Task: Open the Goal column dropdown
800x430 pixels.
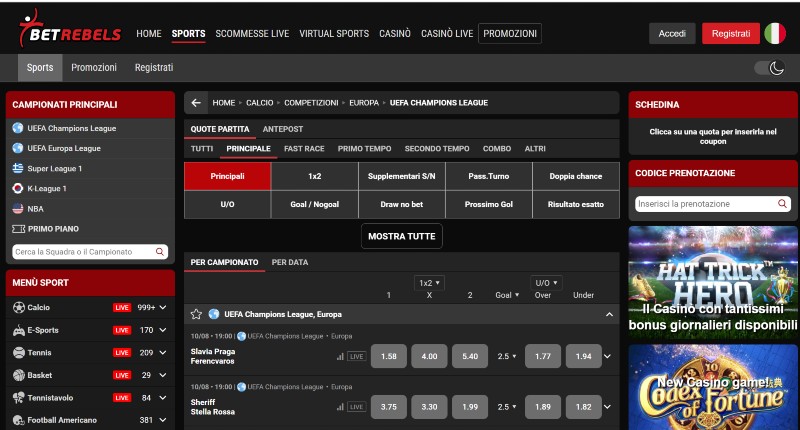Action: click(507, 295)
